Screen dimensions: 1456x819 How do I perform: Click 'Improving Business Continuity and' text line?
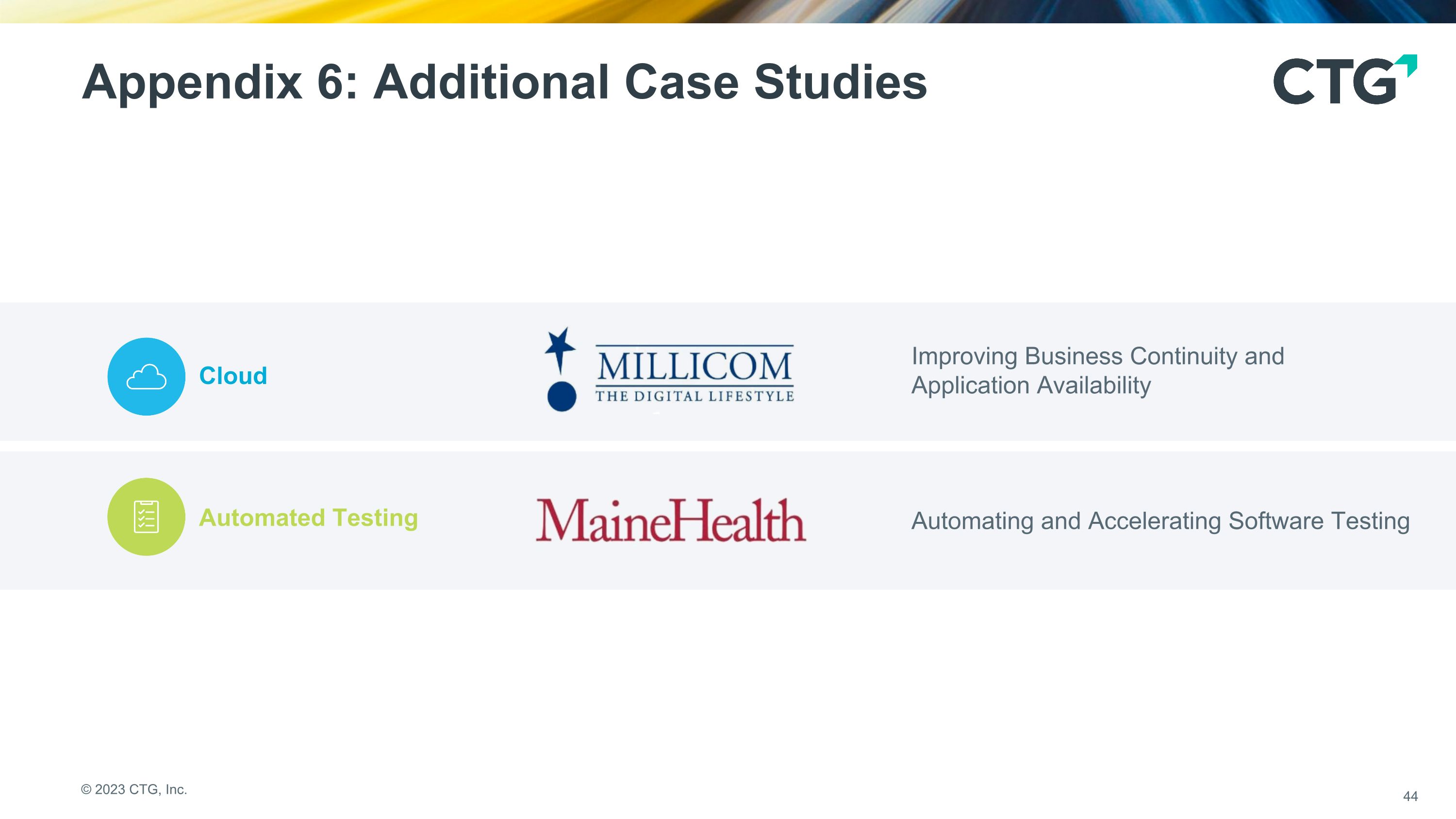[x=1098, y=356]
